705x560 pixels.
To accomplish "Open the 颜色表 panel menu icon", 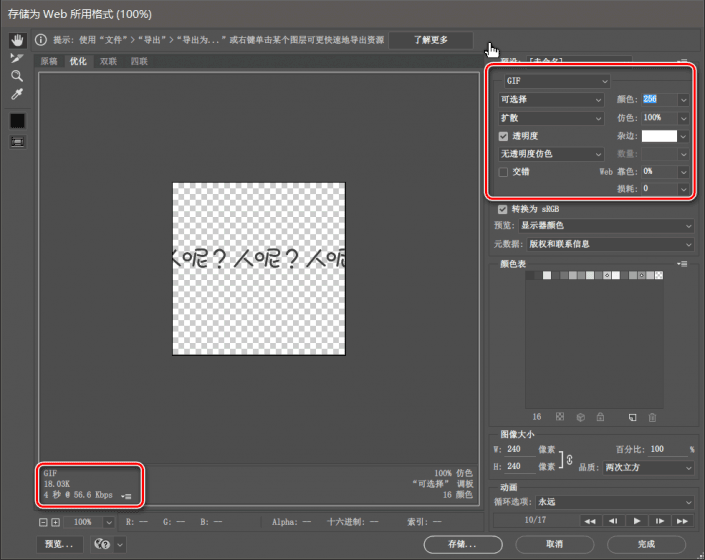I will tap(683, 264).
